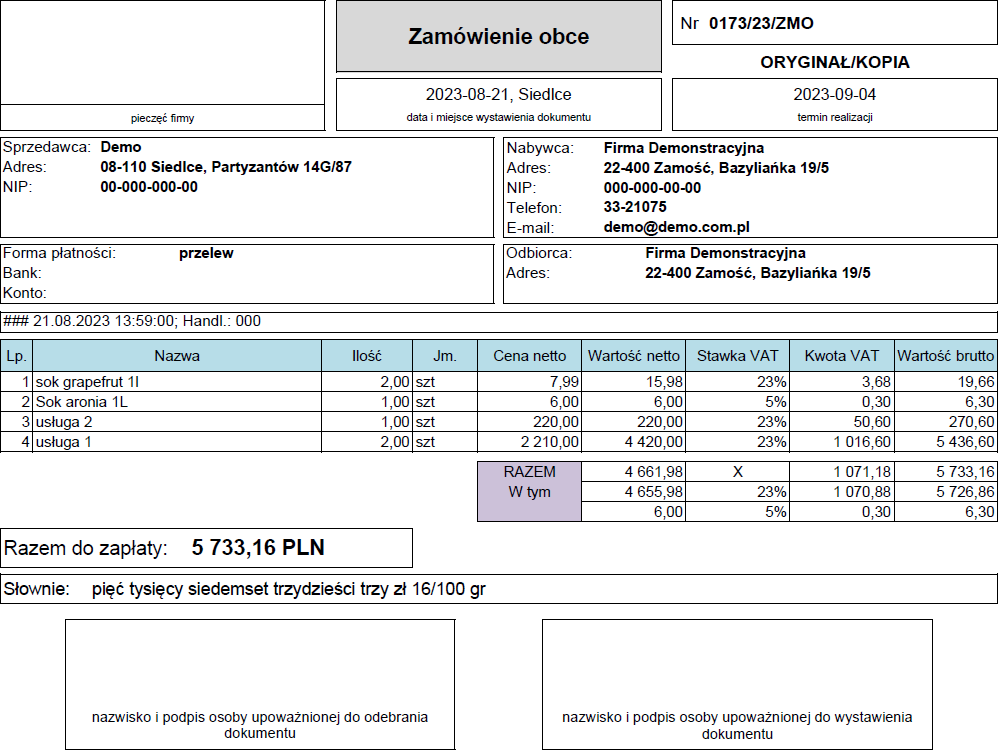Click the 'Wartość brutto' column header

[x=945, y=355]
